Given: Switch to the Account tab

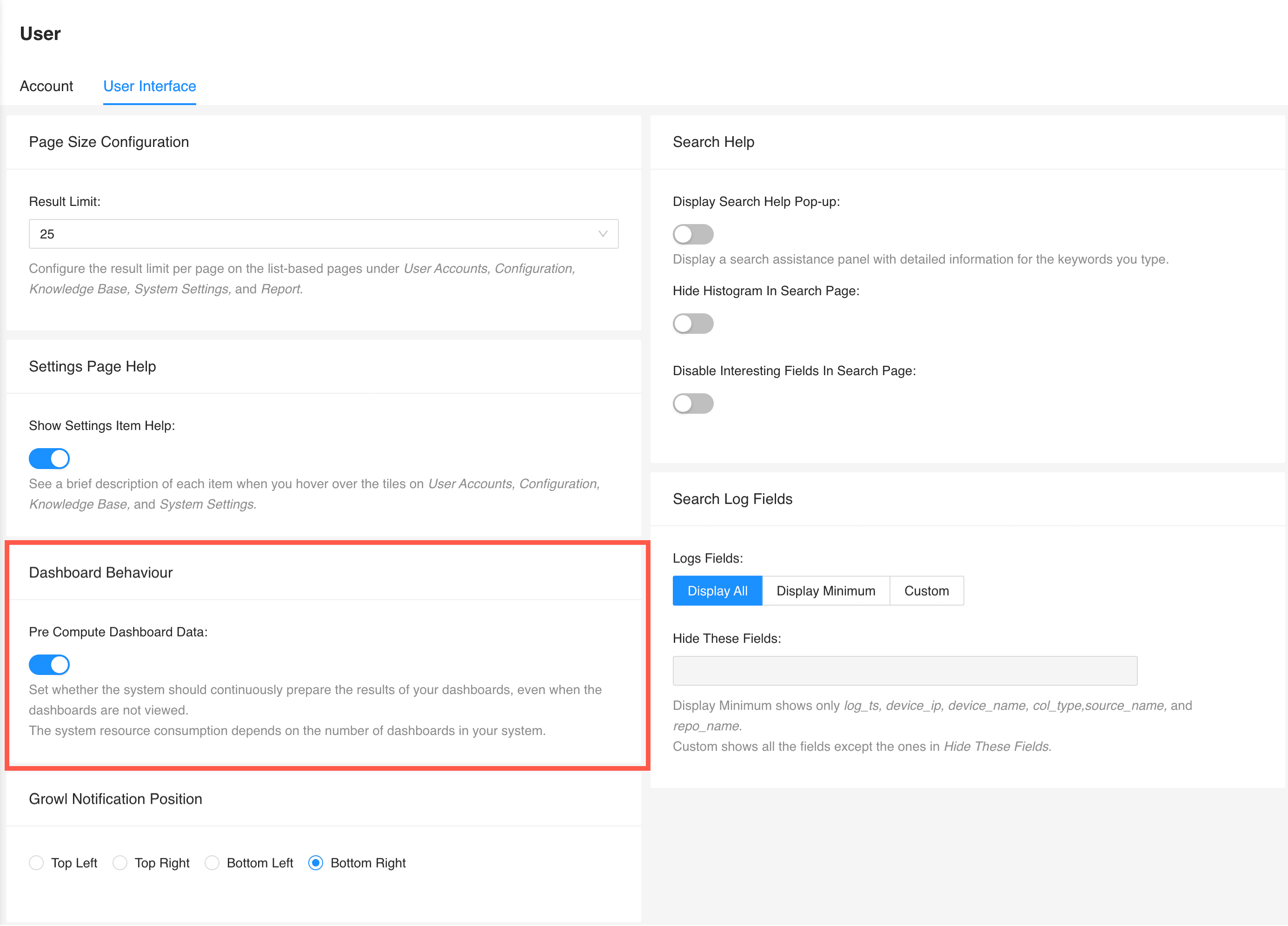Looking at the screenshot, I should (46, 86).
